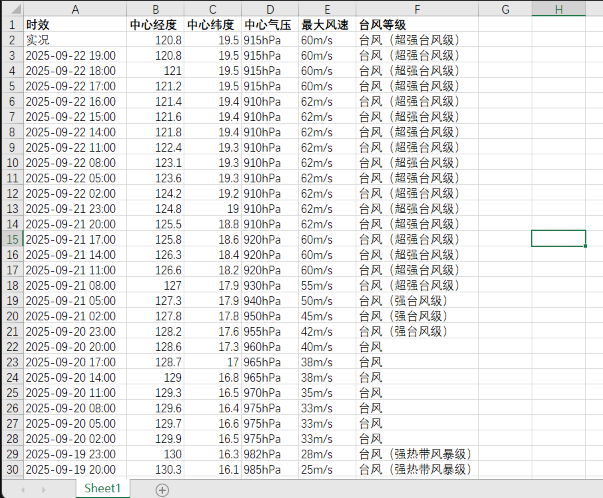Click cell 2025-09-22 19:00

point(75,55)
